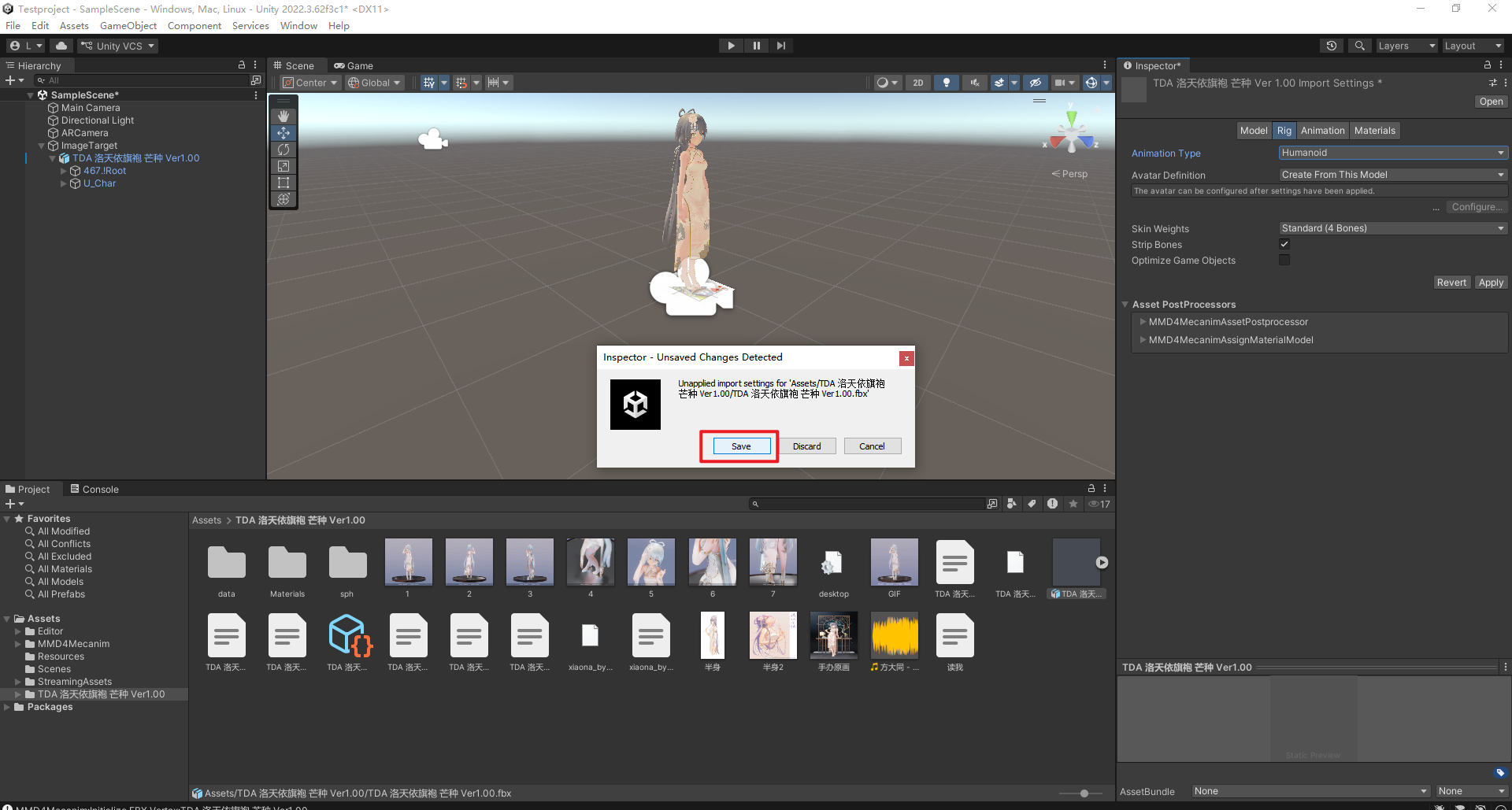The image size is (1512, 810).
Task: Expand 467.!Root in Hierarchy
Action: 64,171
